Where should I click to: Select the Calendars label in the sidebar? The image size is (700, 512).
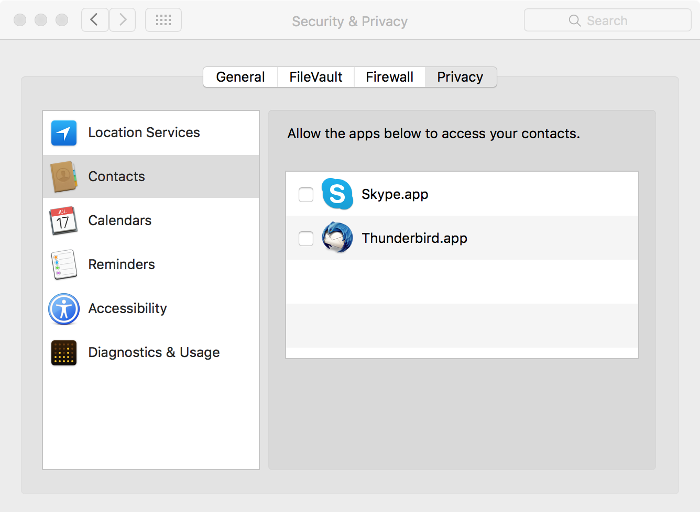pos(120,220)
